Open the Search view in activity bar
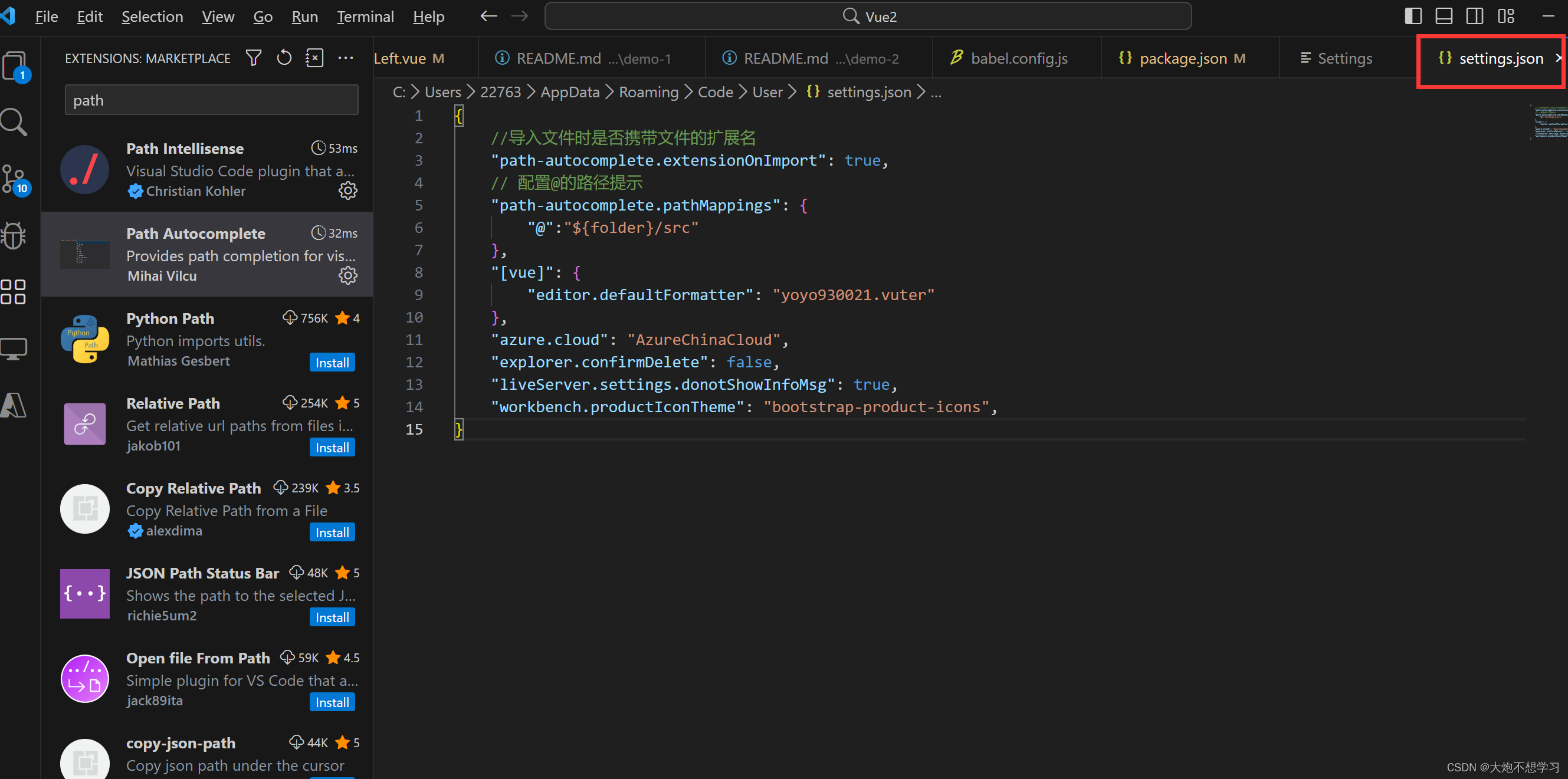Viewport: 1568px width, 779px height. point(14,122)
